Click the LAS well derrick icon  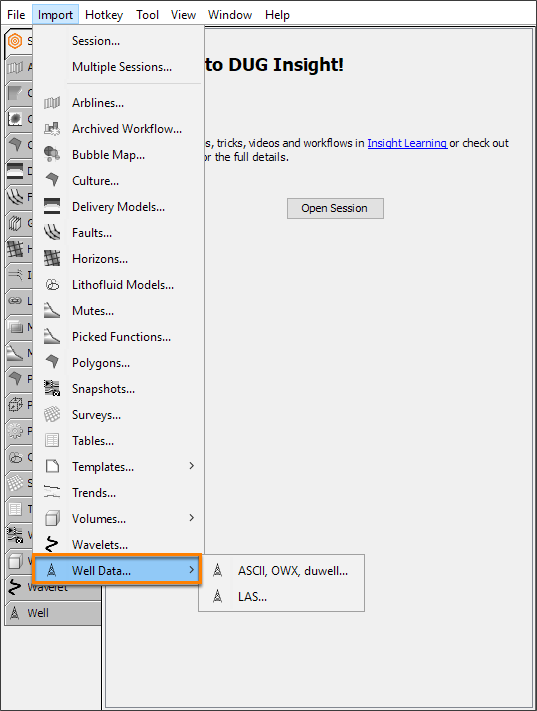(x=218, y=596)
